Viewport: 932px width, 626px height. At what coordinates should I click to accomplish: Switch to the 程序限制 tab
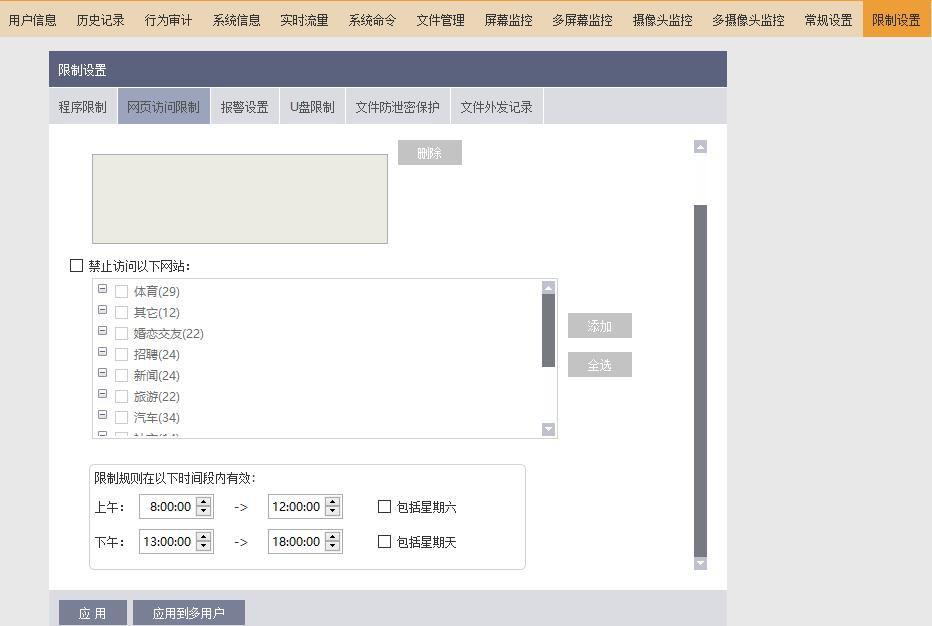(x=82, y=105)
